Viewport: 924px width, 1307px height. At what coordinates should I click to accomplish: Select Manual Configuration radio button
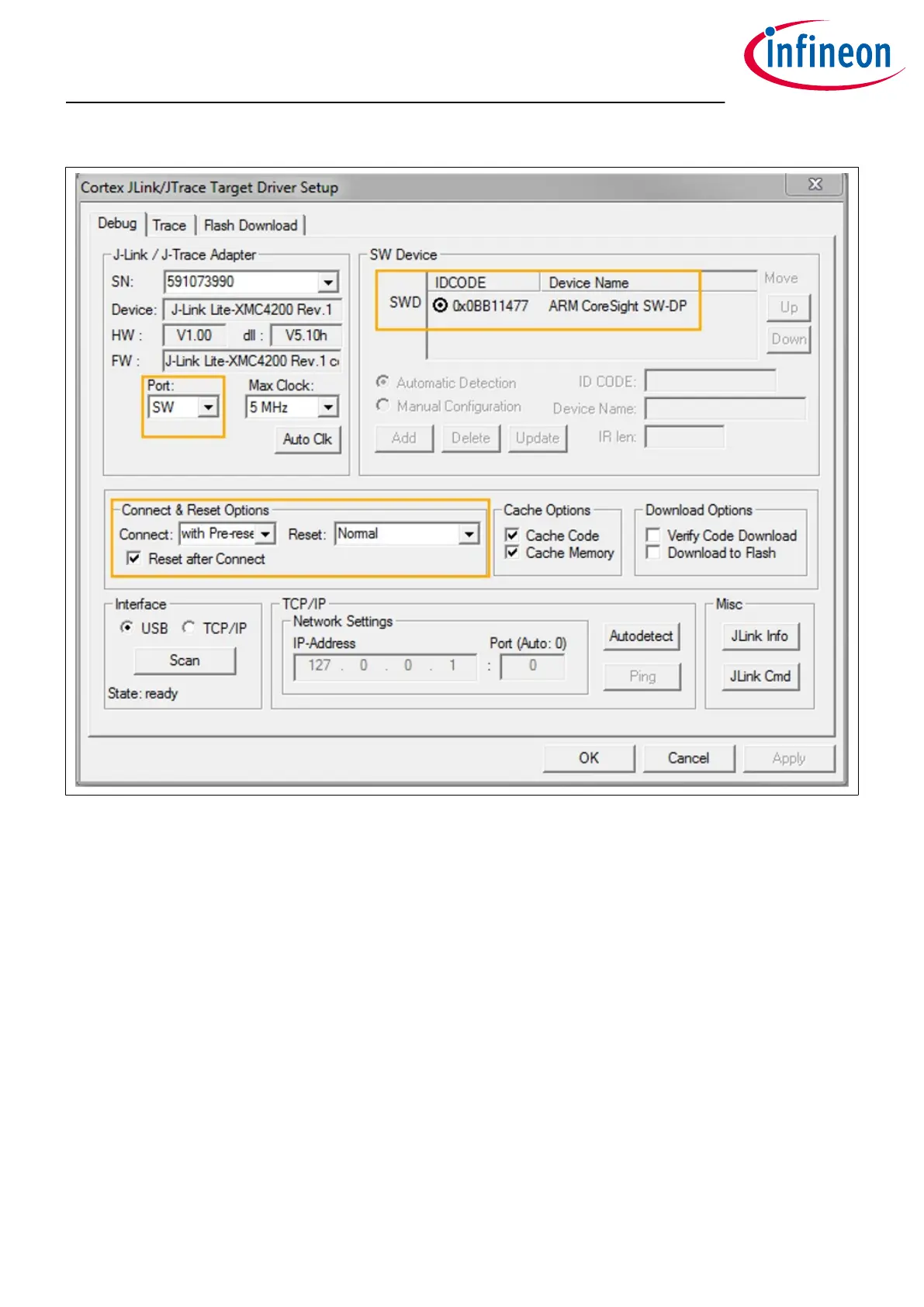(x=382, y=405)
